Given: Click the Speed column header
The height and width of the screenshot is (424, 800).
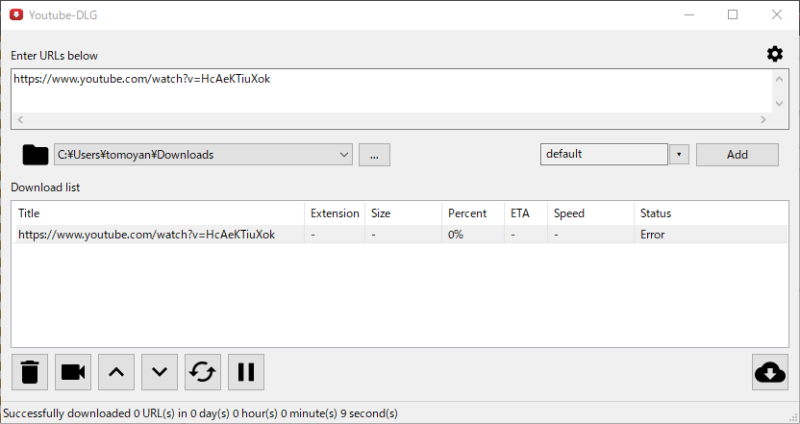Looking at the screenshot, I should [591, 213].
